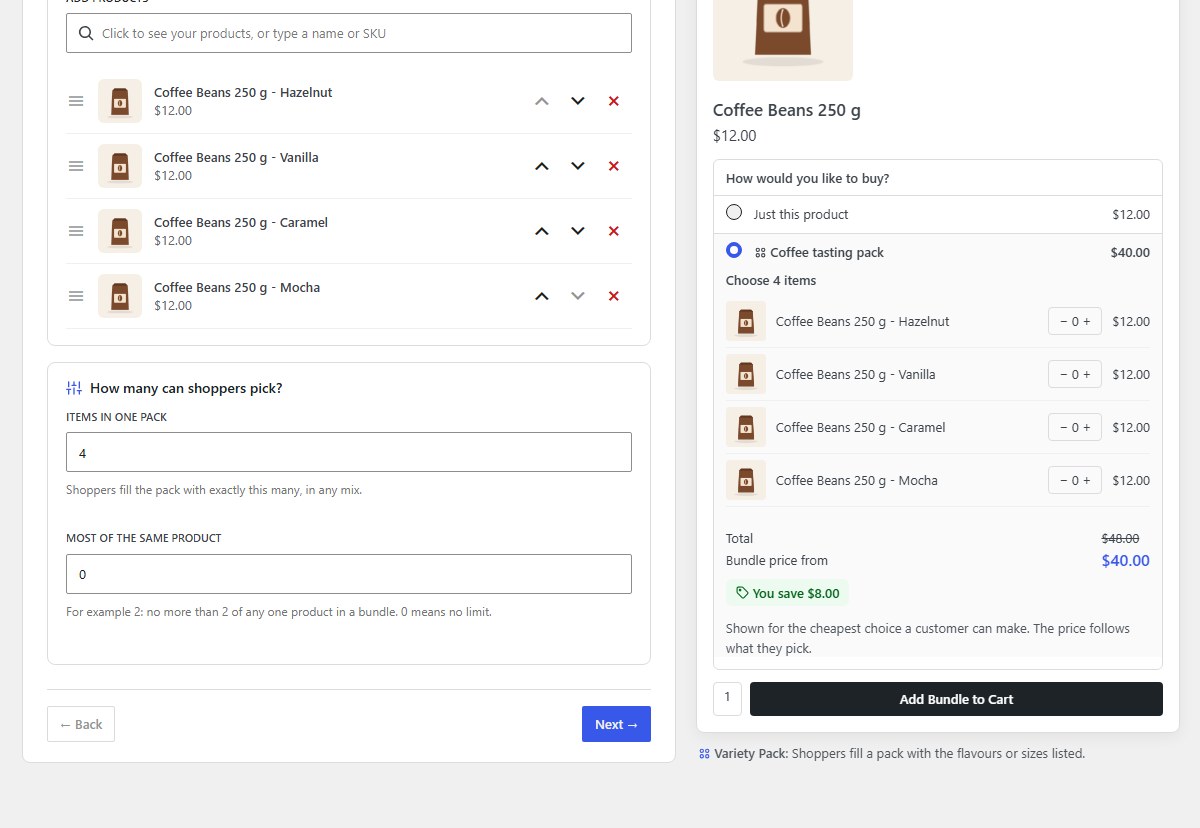Select the "Coffee tasting pack" radio option

[x=734, y=250]
